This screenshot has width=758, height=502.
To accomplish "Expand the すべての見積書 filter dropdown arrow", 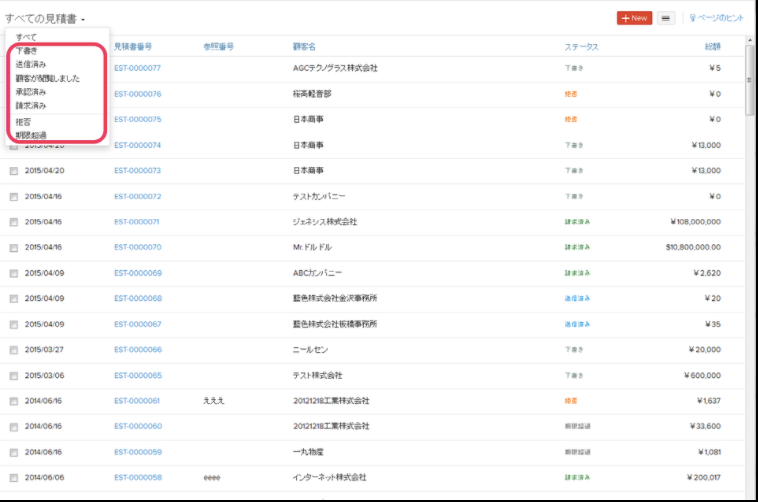I will tap(84, 20).
